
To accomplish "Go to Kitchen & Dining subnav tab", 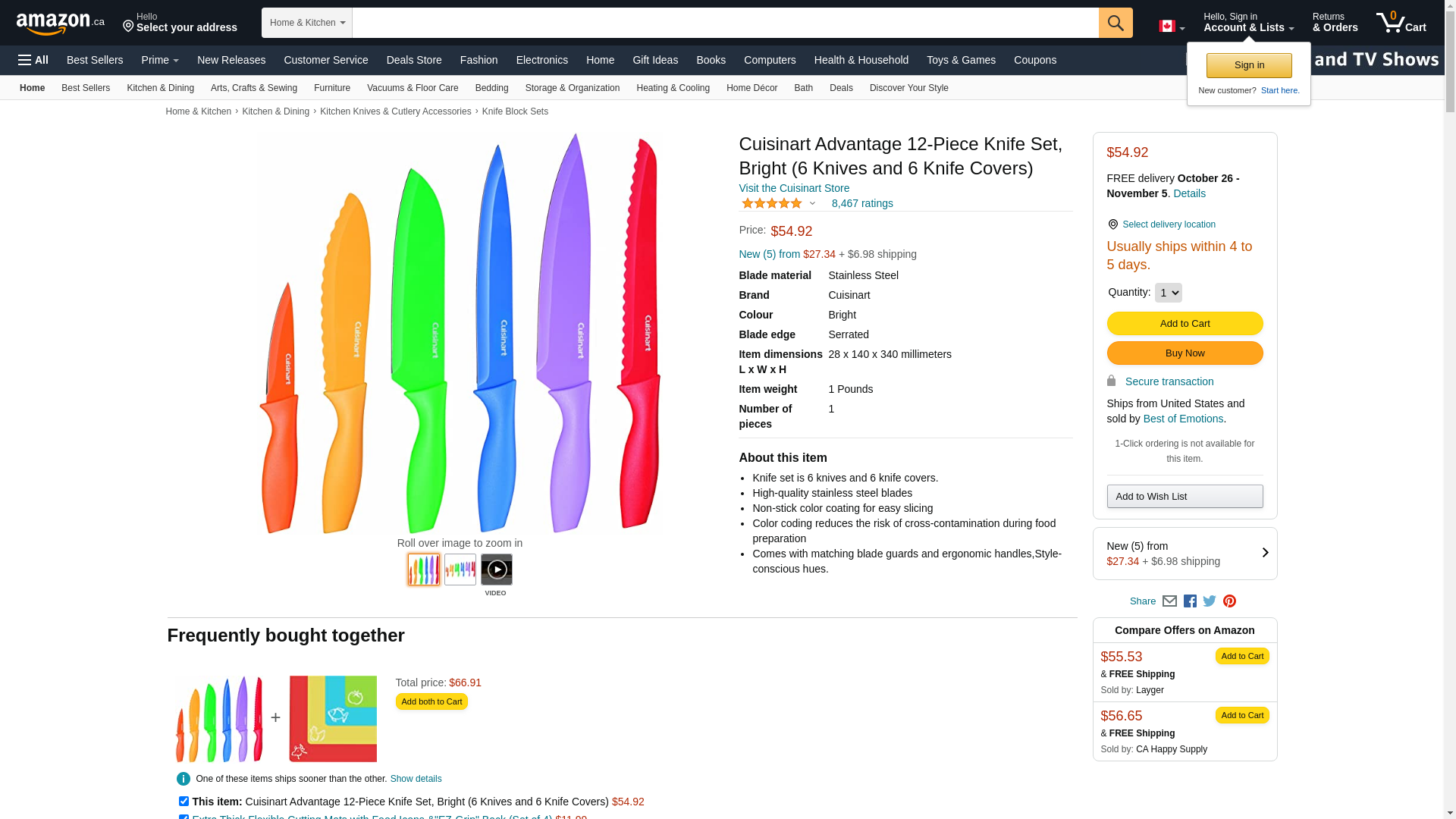I will [160, 88].
